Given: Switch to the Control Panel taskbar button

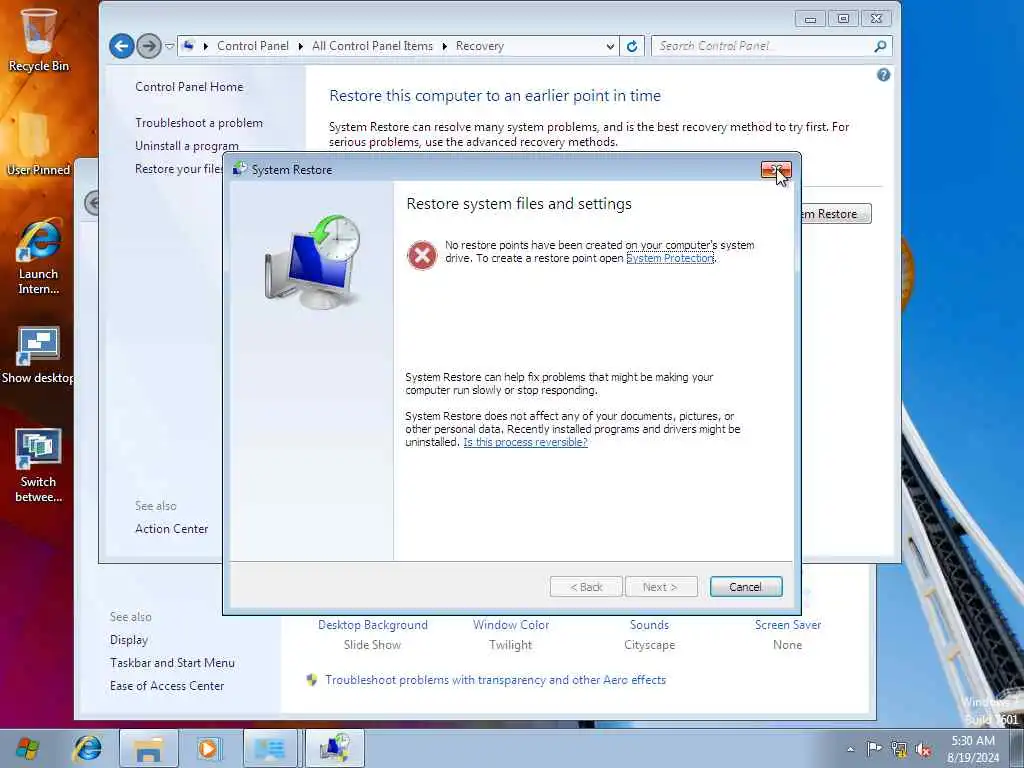Looking at the screenshot, I should coord(270,748).
